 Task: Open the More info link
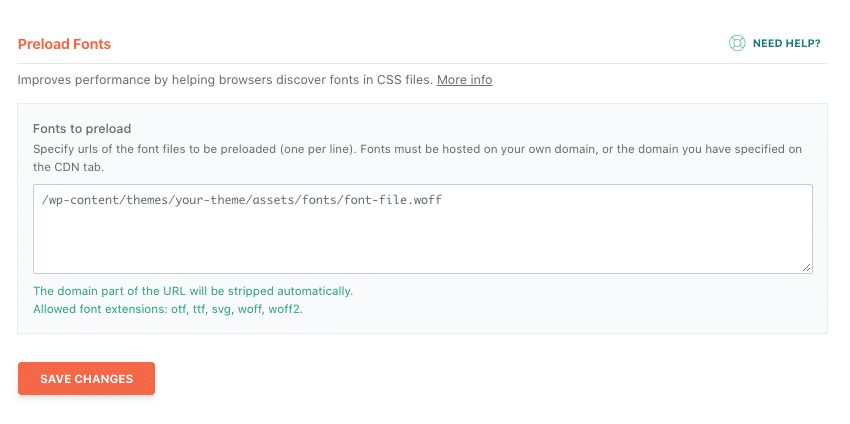point(464,79)
